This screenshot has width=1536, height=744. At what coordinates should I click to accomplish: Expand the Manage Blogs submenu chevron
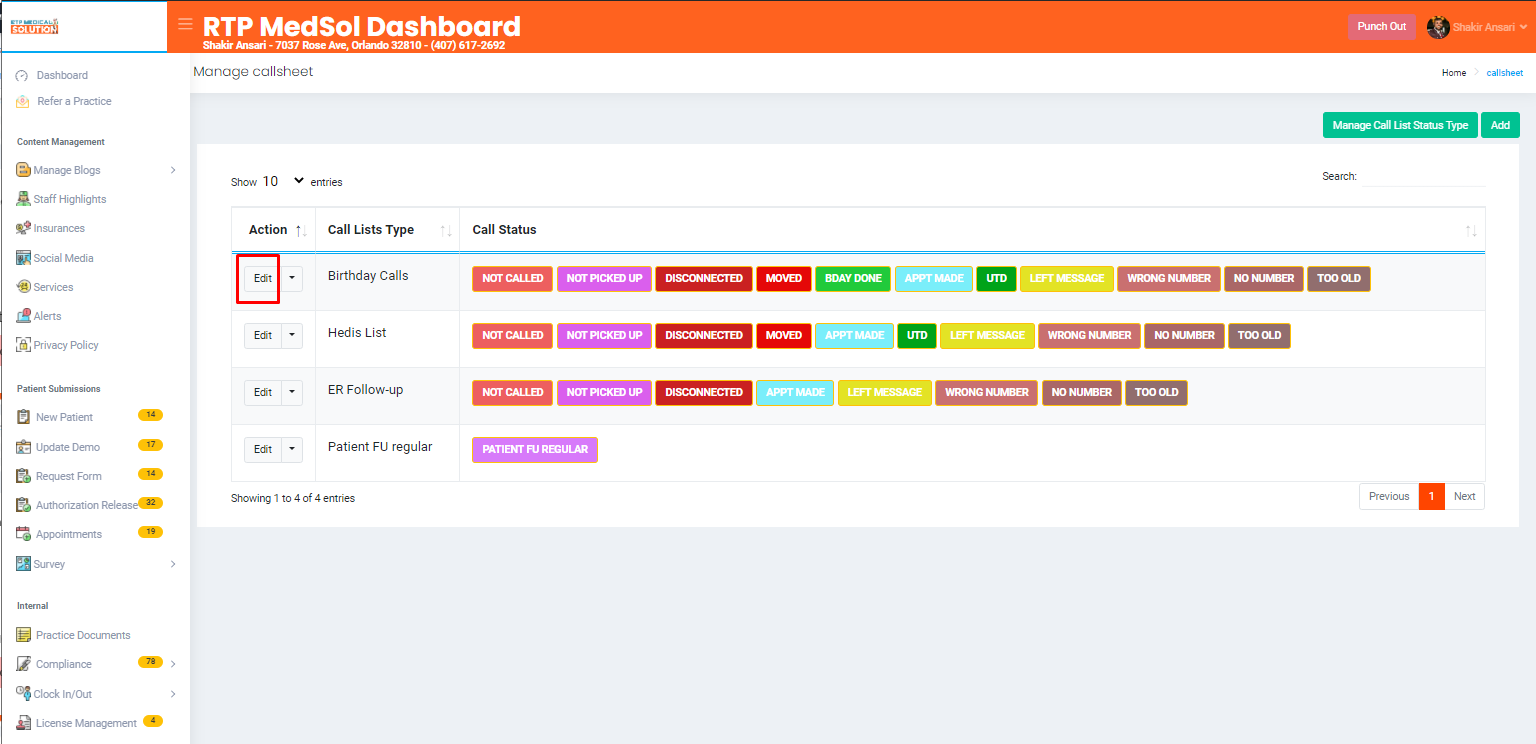pos(173,170)
